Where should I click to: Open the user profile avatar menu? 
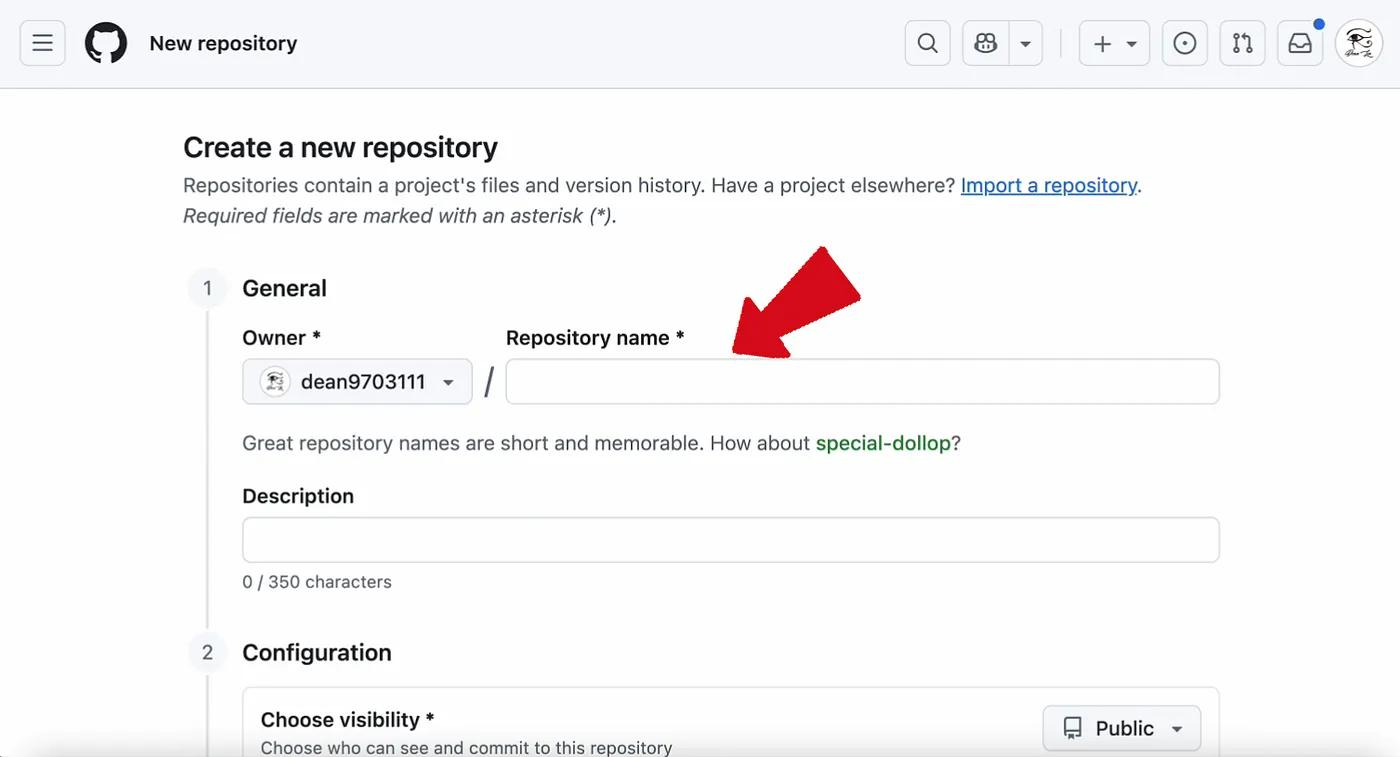click(x=1359, y=44)
